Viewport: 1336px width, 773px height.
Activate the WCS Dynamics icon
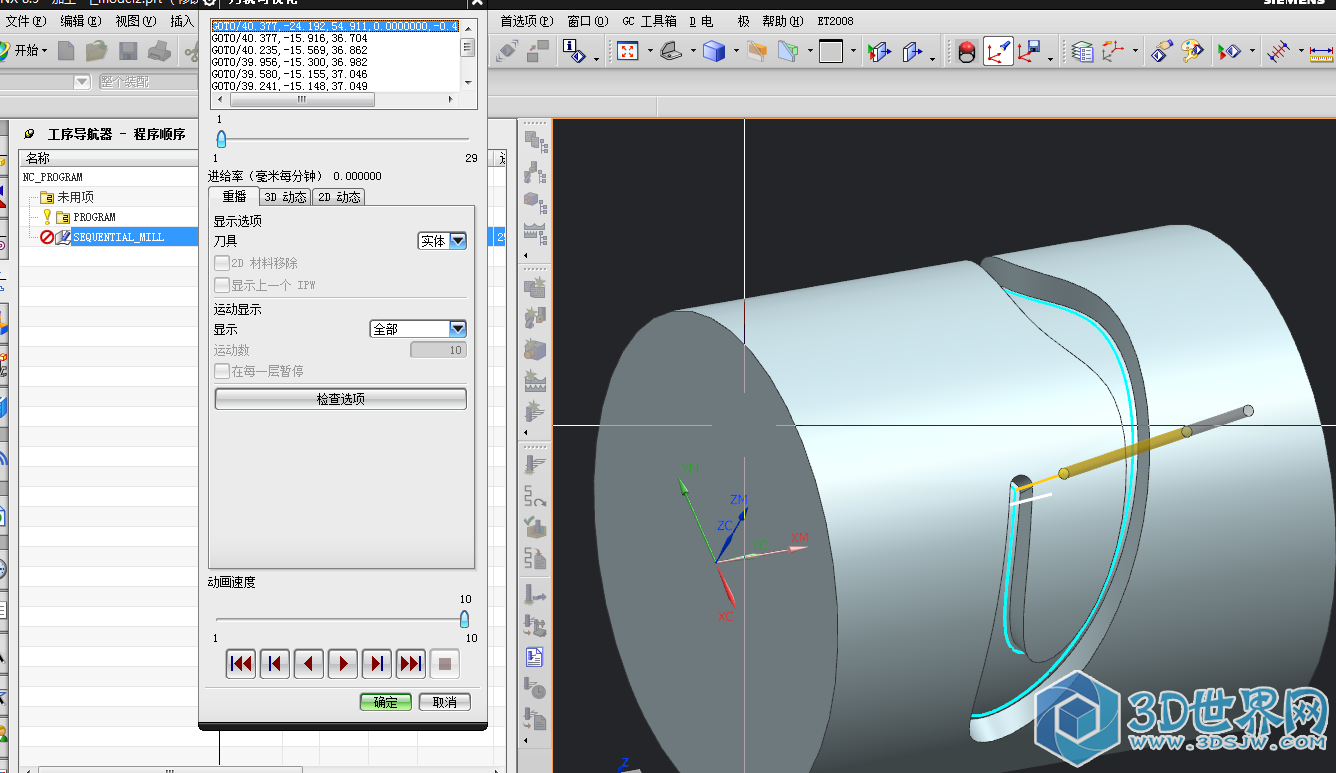click(x=998, y=51)
